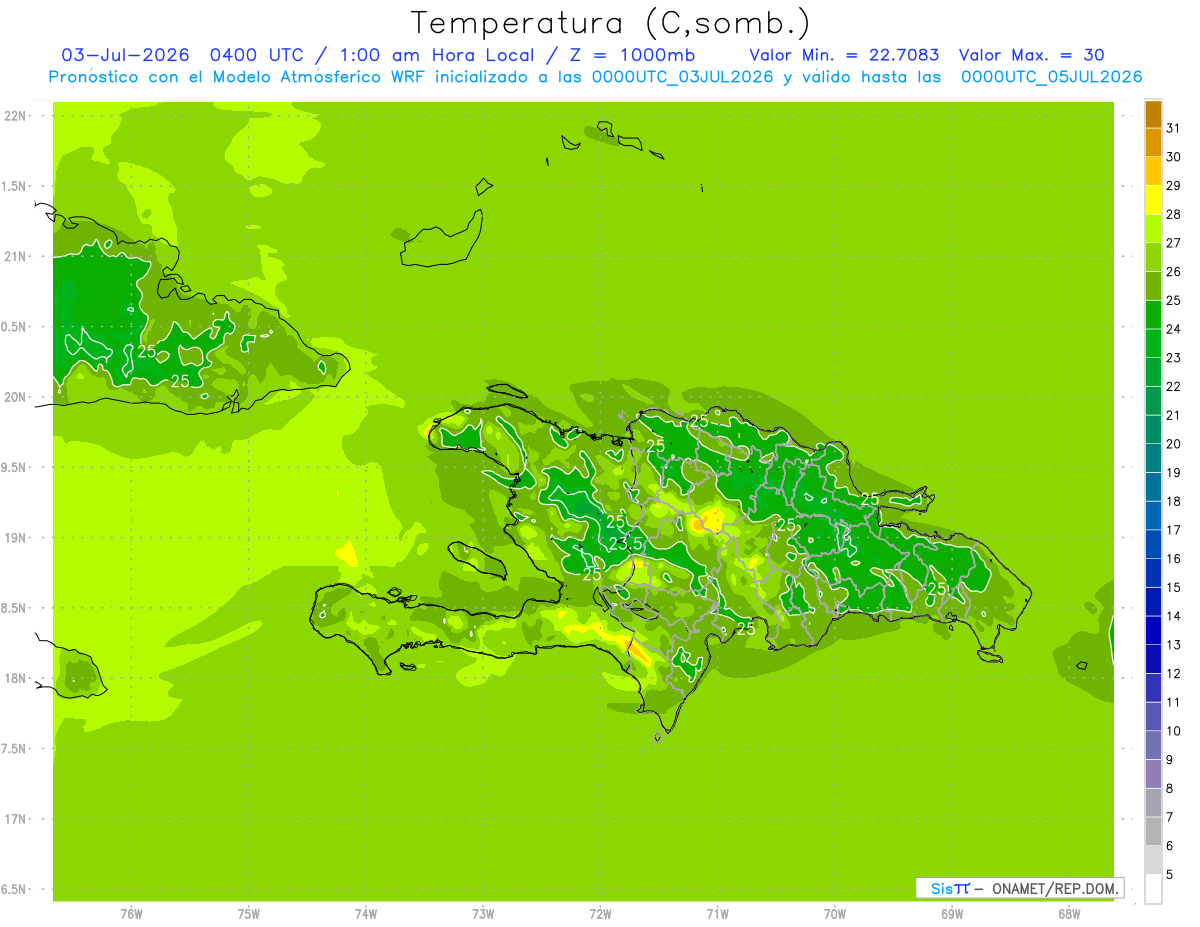This screenshot has width=1200, height=927.
Task: Click the Valor Min. = 22.7083 text
Action: [844, 55]
